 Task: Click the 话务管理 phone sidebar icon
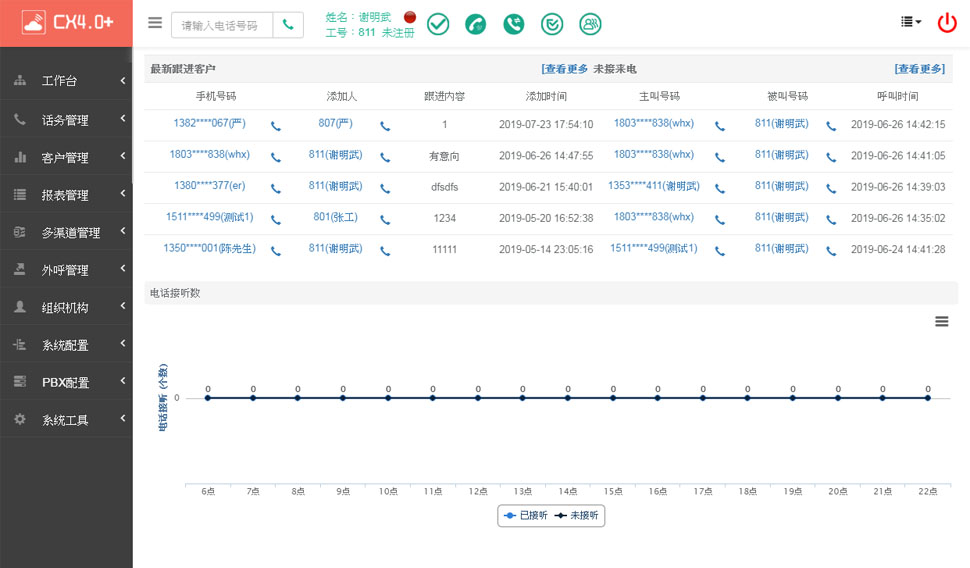tap(20, 119)
